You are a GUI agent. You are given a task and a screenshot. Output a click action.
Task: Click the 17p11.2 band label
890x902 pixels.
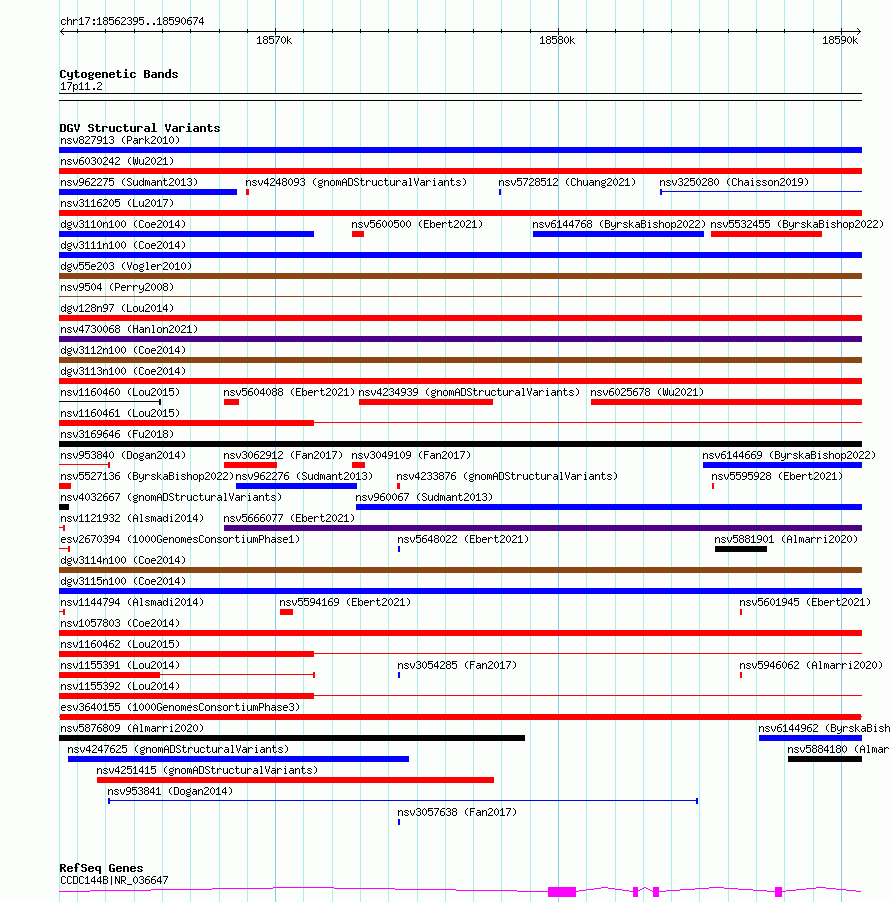tap(81, 86)
